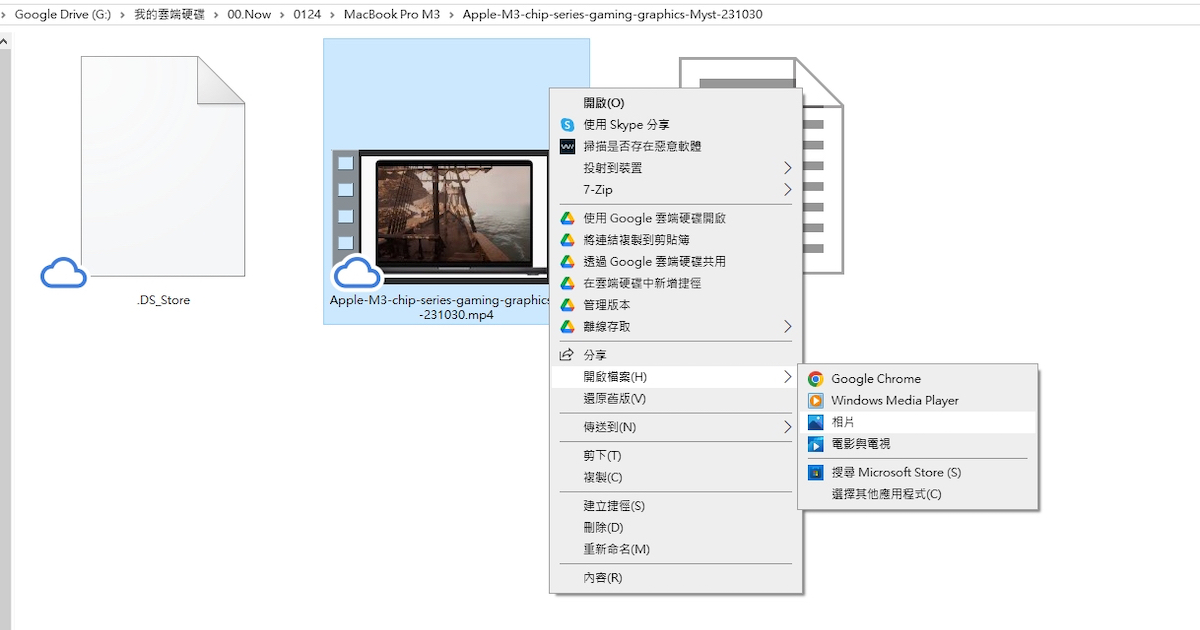Open breadcrumb chevron after MacBook Pro M3
This screenshot has width=1200, height=630.
(452, 15)
